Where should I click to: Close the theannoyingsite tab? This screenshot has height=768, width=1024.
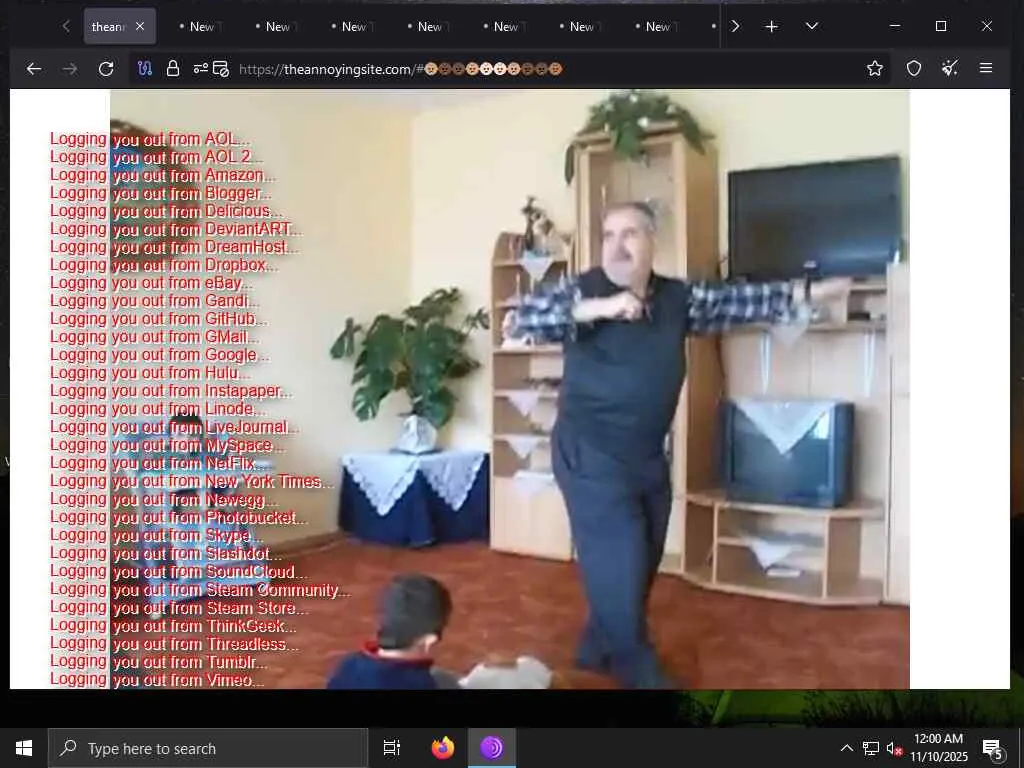[140, 27]
